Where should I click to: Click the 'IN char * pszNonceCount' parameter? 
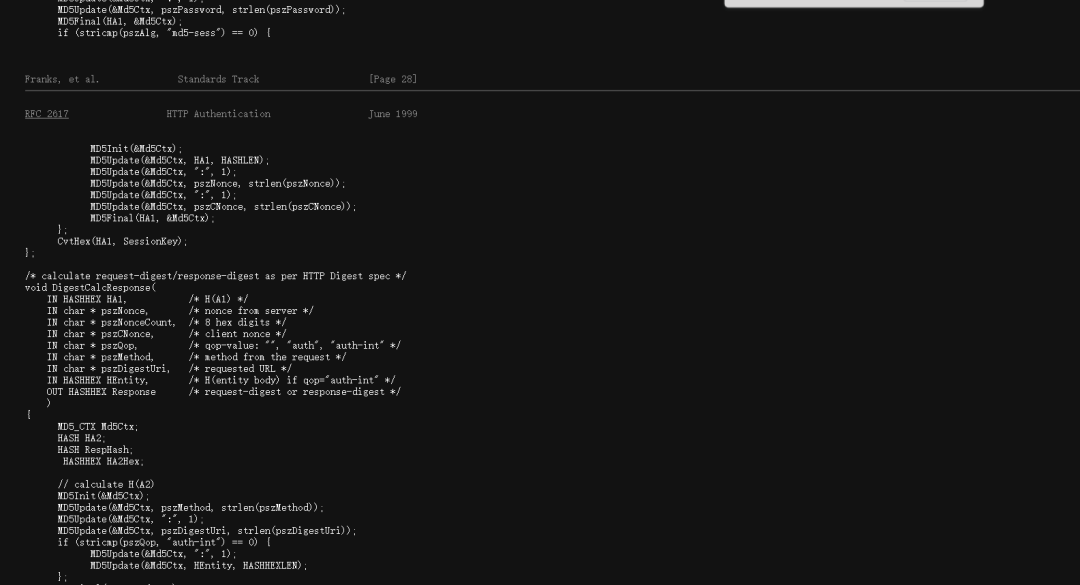click(x=111, y=322)
